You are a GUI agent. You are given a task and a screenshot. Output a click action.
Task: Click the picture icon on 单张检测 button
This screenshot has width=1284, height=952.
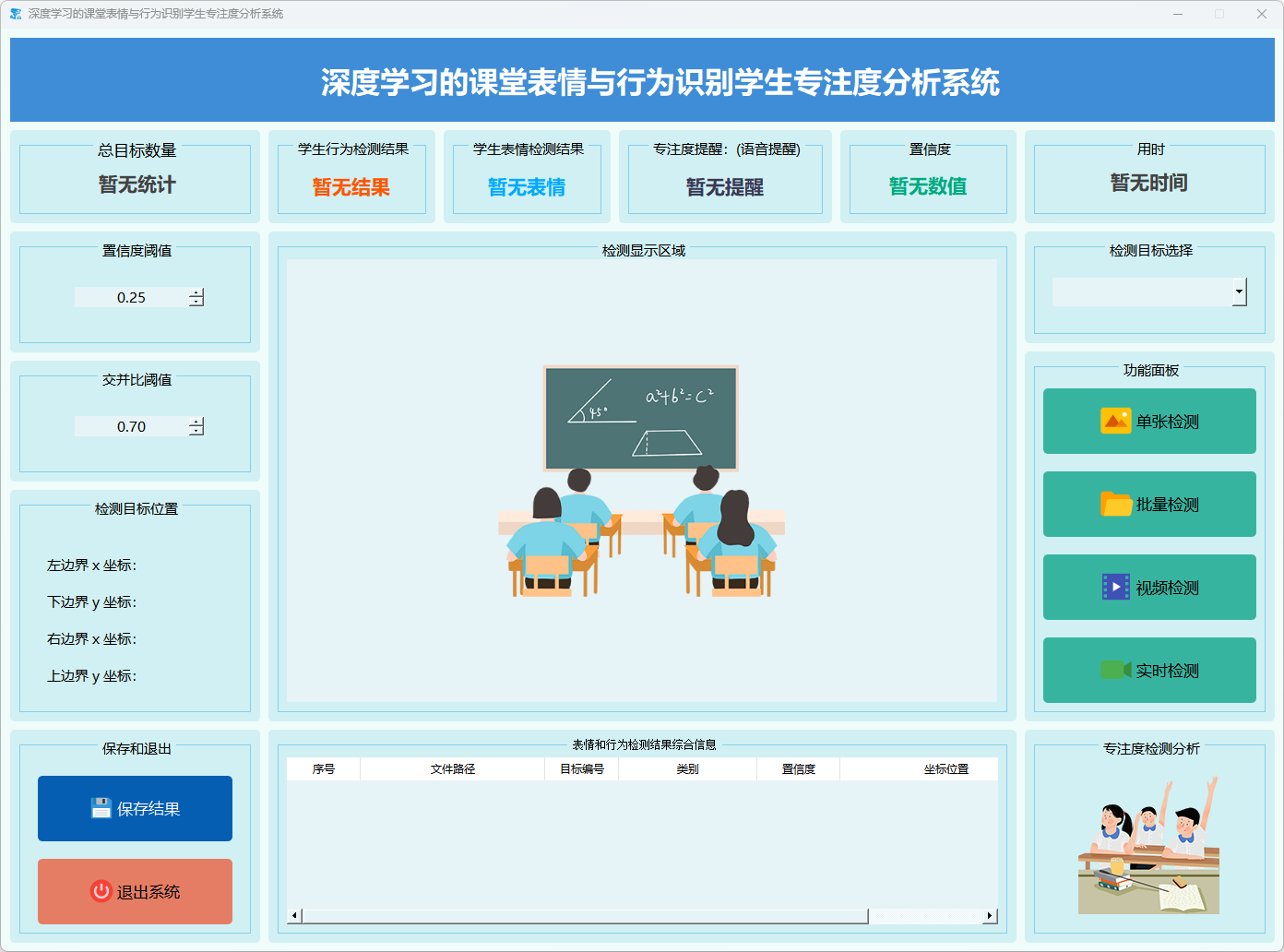coord(1115,421)
